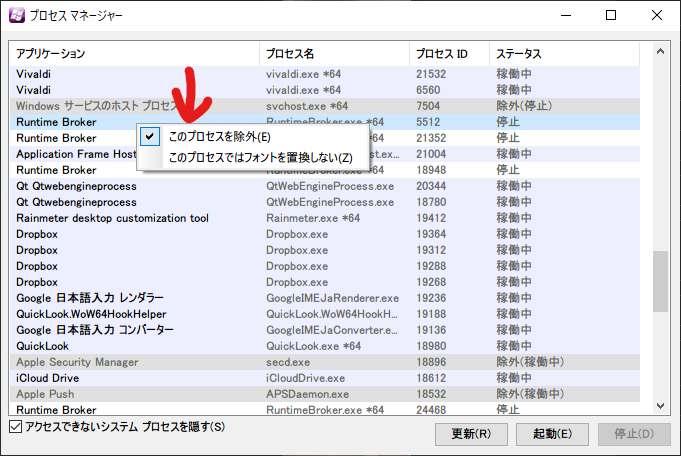Maximize the Process Manager window
Screen dimensions: 681x456
pos(611,16)
